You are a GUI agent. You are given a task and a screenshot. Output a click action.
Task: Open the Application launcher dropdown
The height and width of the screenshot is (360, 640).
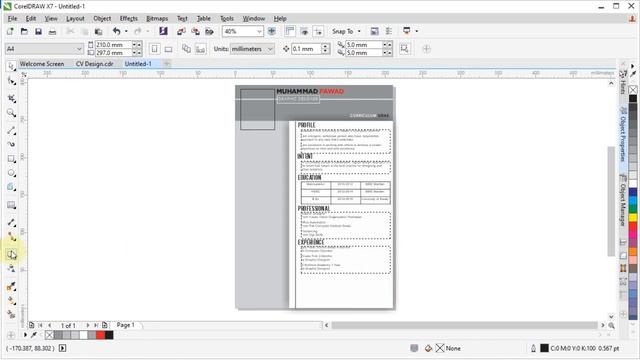click(x=416, y=31)
